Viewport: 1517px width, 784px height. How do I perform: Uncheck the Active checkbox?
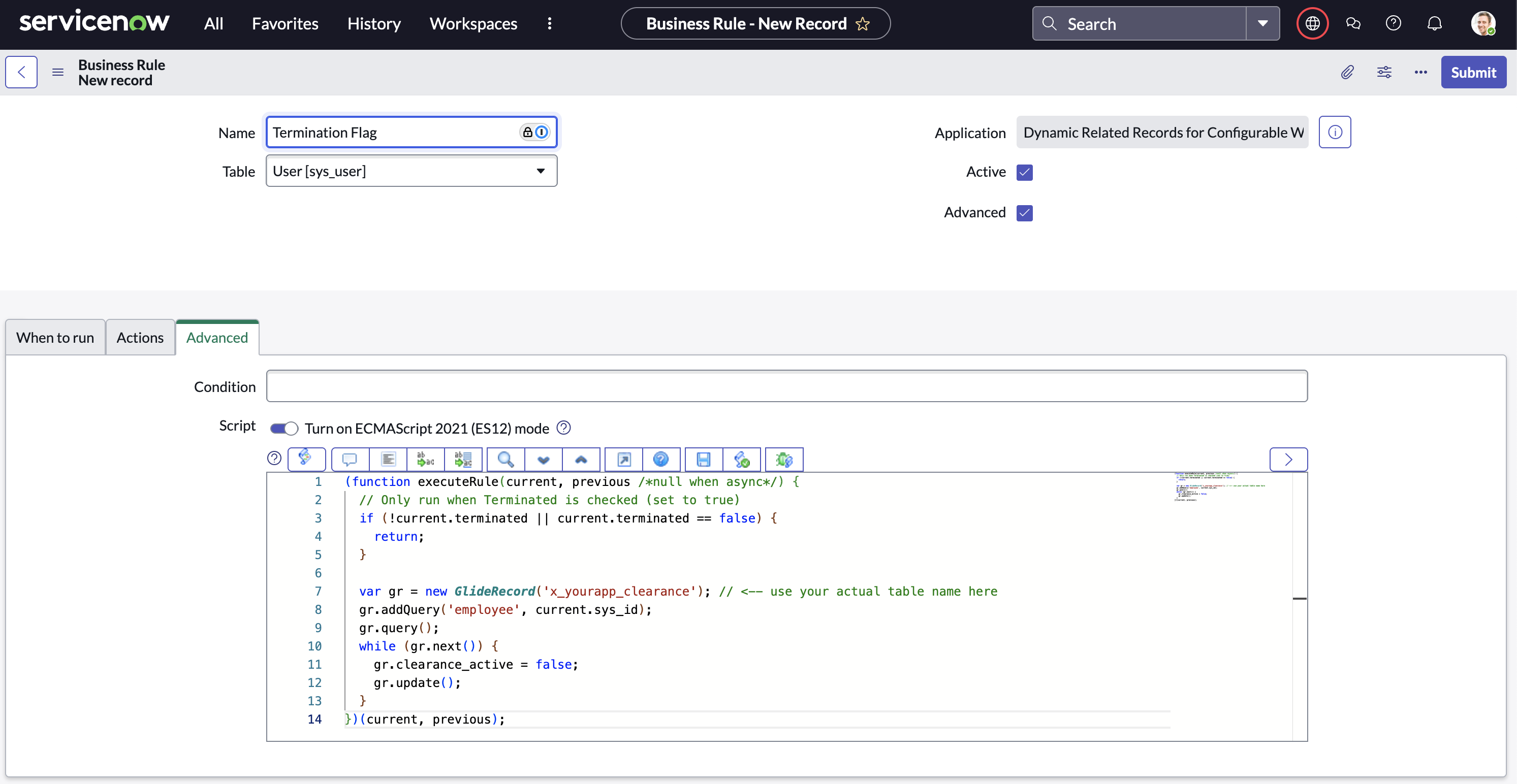coord(1024,172)
